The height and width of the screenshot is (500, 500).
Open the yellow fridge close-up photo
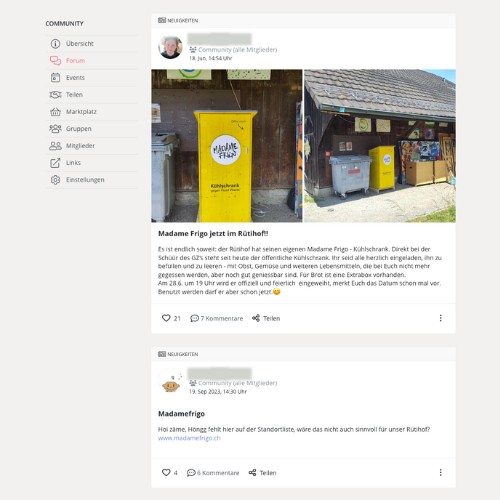pyautogui.click(x=227, y=146)
